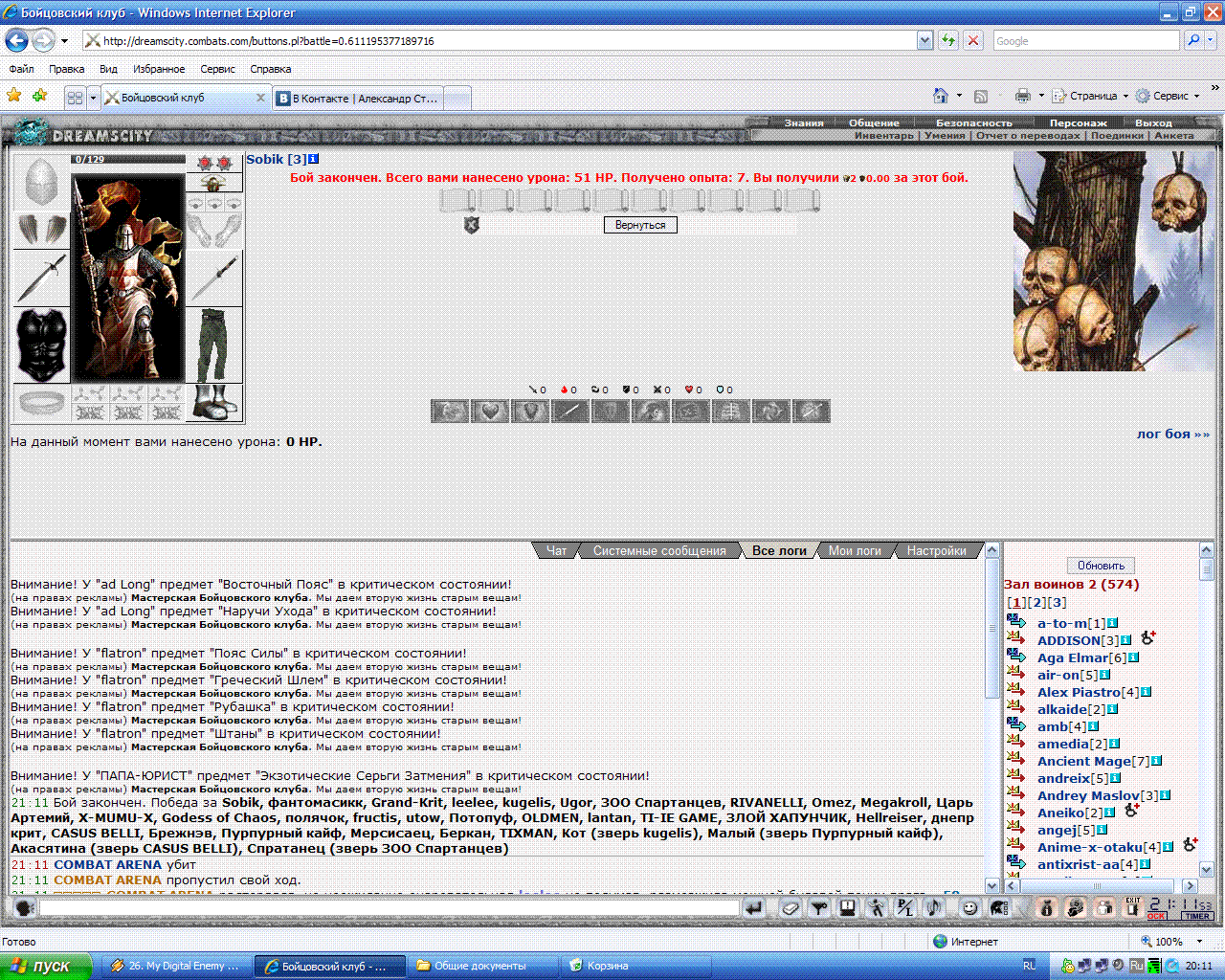Viewport: 1225px width, 980px height.
Task: Click the knight character portrait
Action: 128,278
